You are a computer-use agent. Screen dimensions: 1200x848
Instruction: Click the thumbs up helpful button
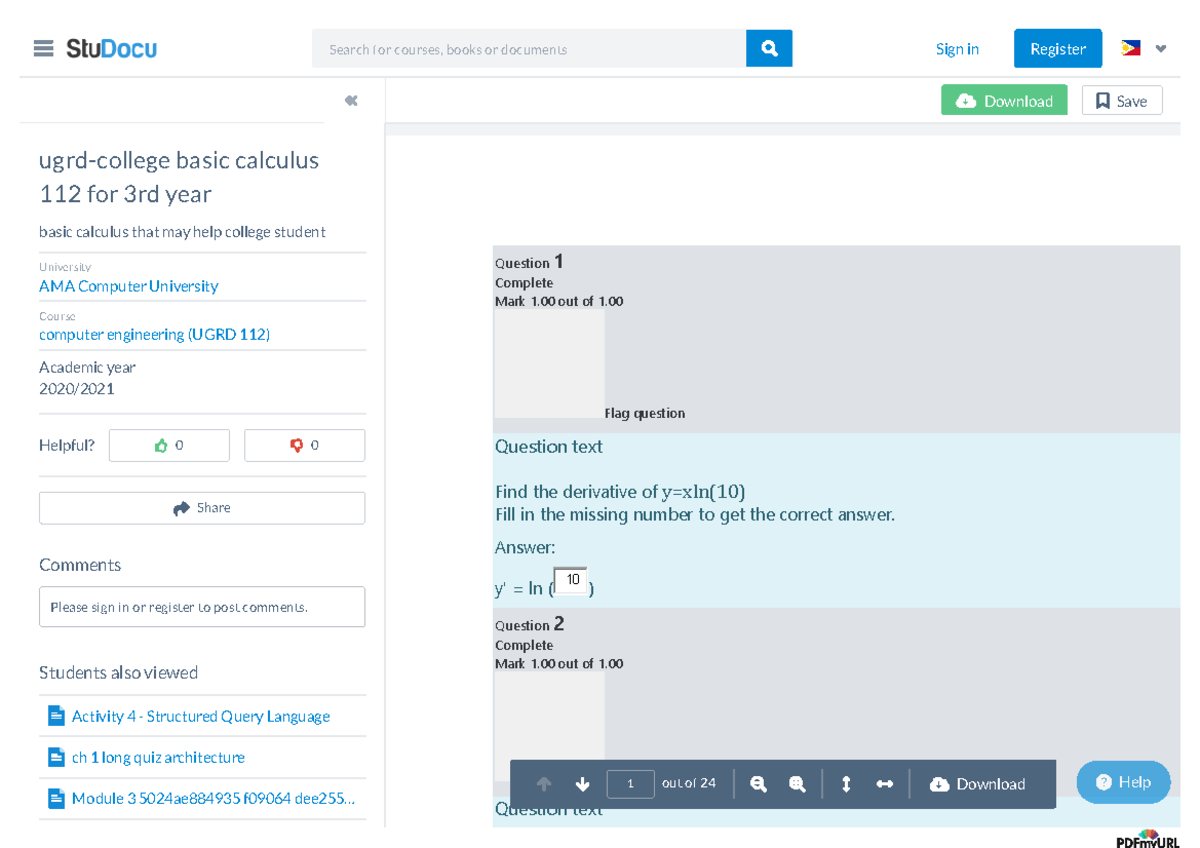pyautogui.click(x=169, y=445)
